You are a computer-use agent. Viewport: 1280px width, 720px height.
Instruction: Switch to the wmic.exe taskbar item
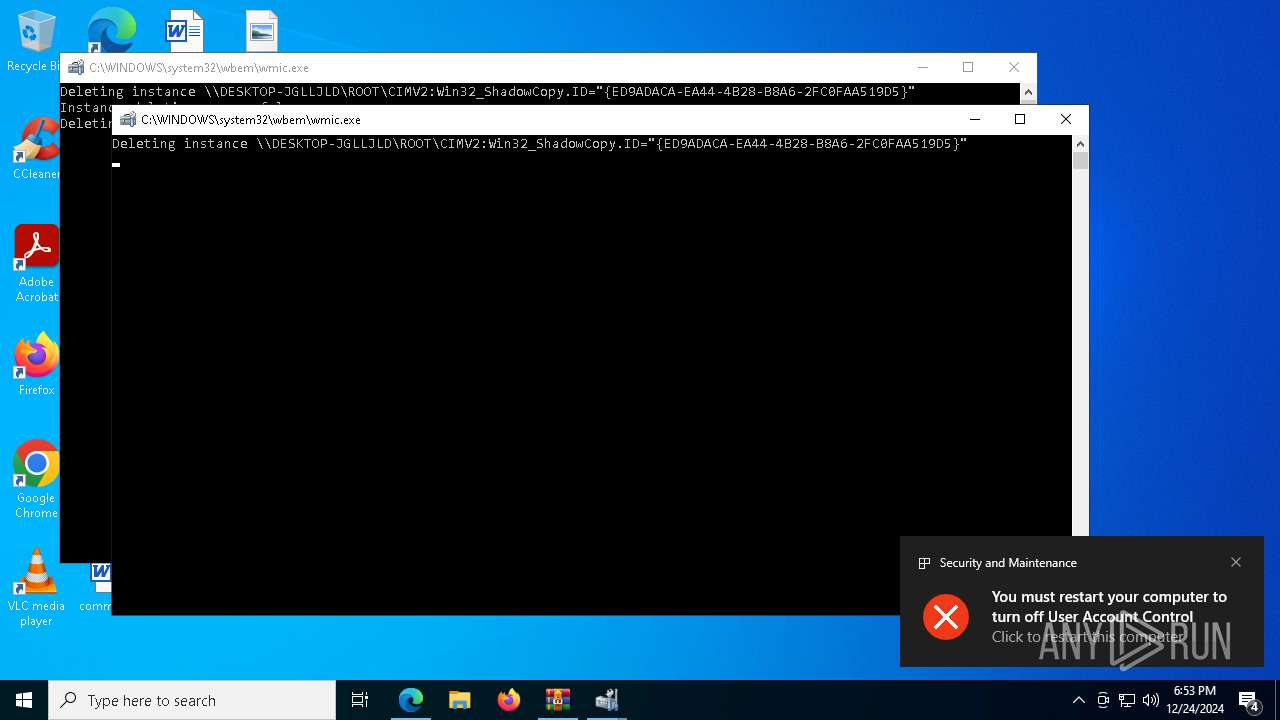pyautogui.click(x=607, y=700)
